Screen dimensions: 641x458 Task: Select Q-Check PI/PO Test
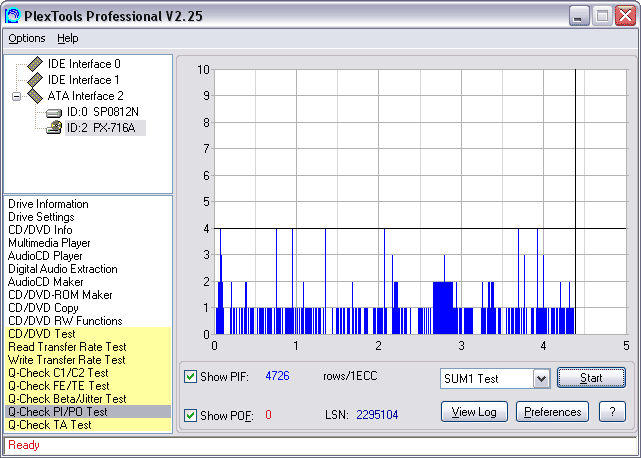88,412
